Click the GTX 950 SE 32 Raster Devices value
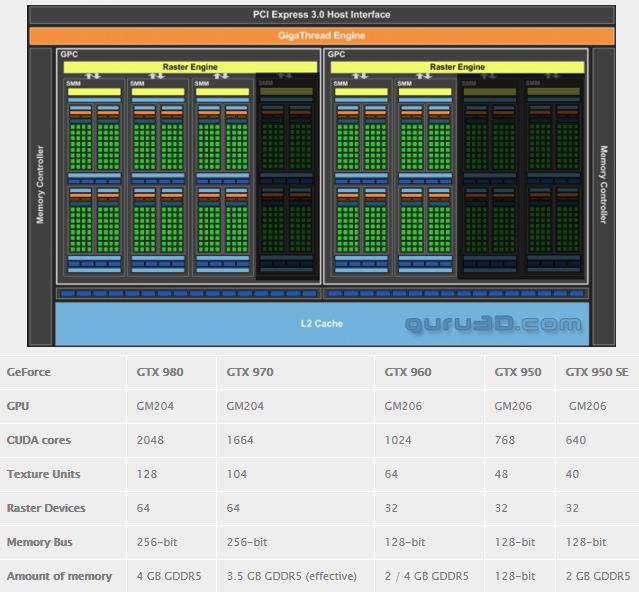639x592 pixels. [572, 508]
